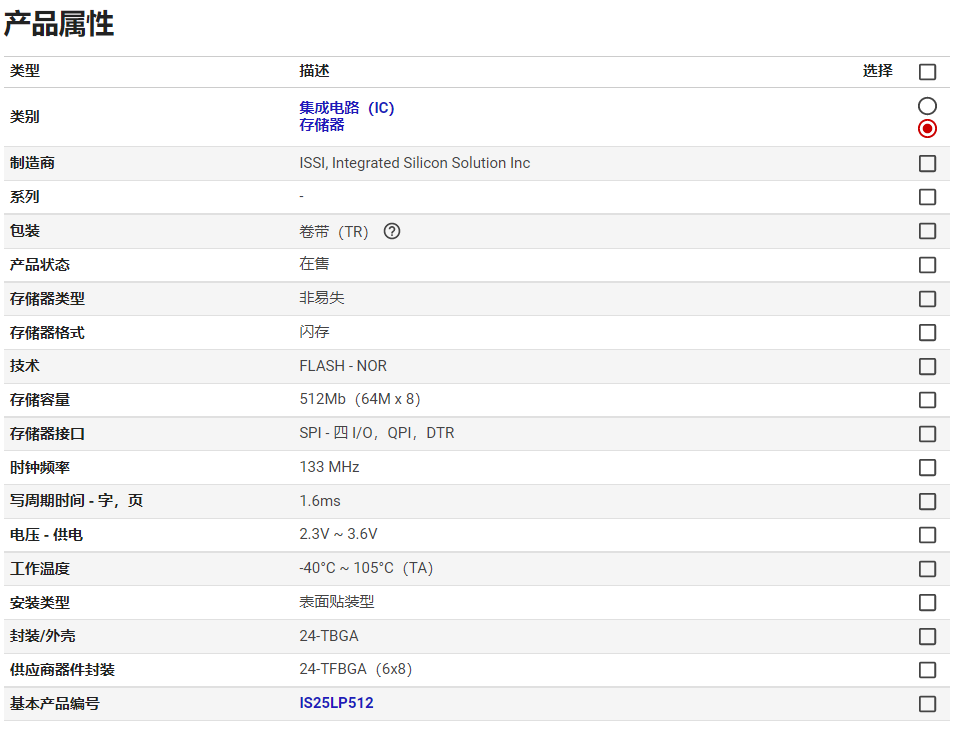
Task: Check the 存储器接口 SPI checkbox
Action: pos(927,434)
